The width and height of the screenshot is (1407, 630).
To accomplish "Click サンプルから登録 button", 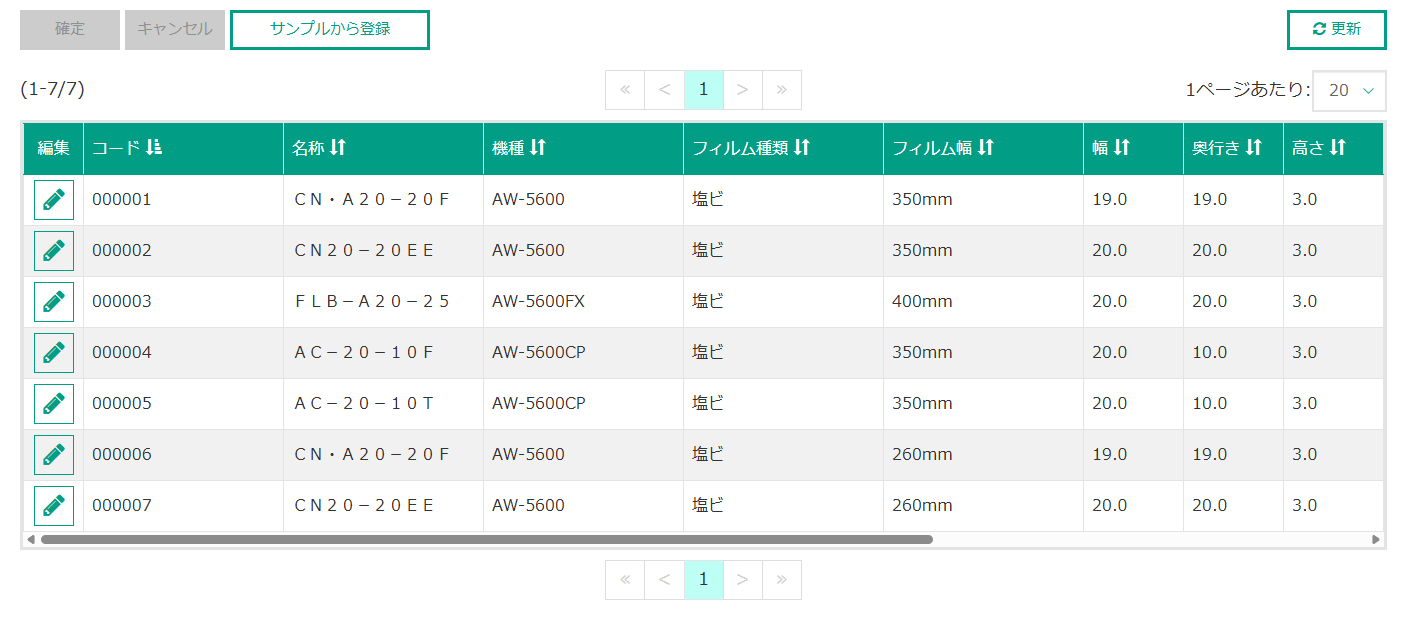I will tap(330, 30).
